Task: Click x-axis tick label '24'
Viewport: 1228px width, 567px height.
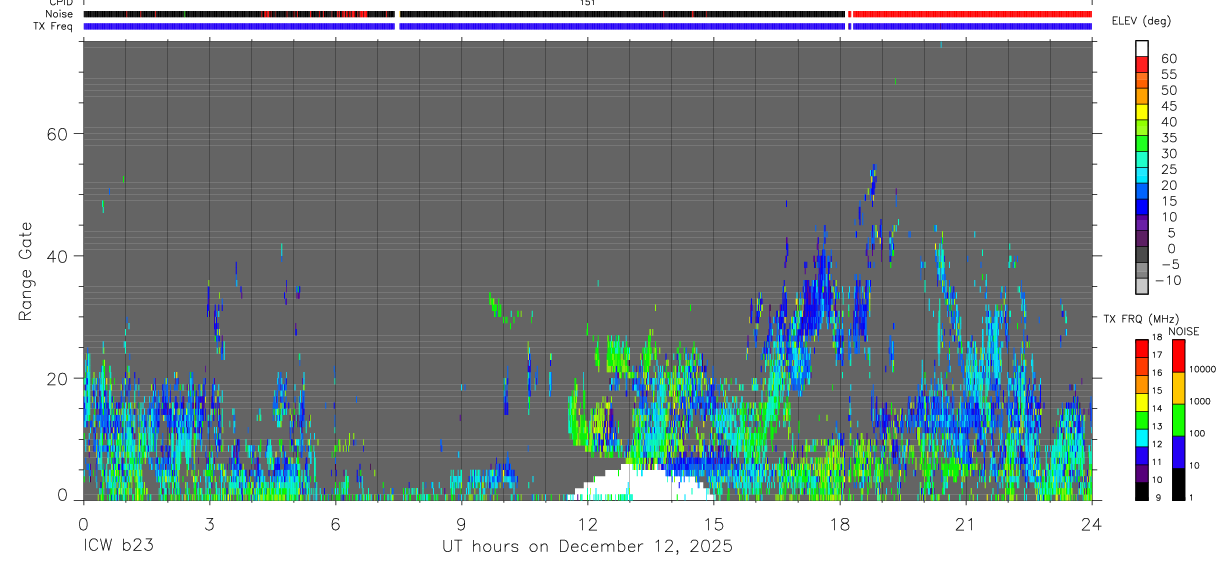Action: click(1091, 524)
